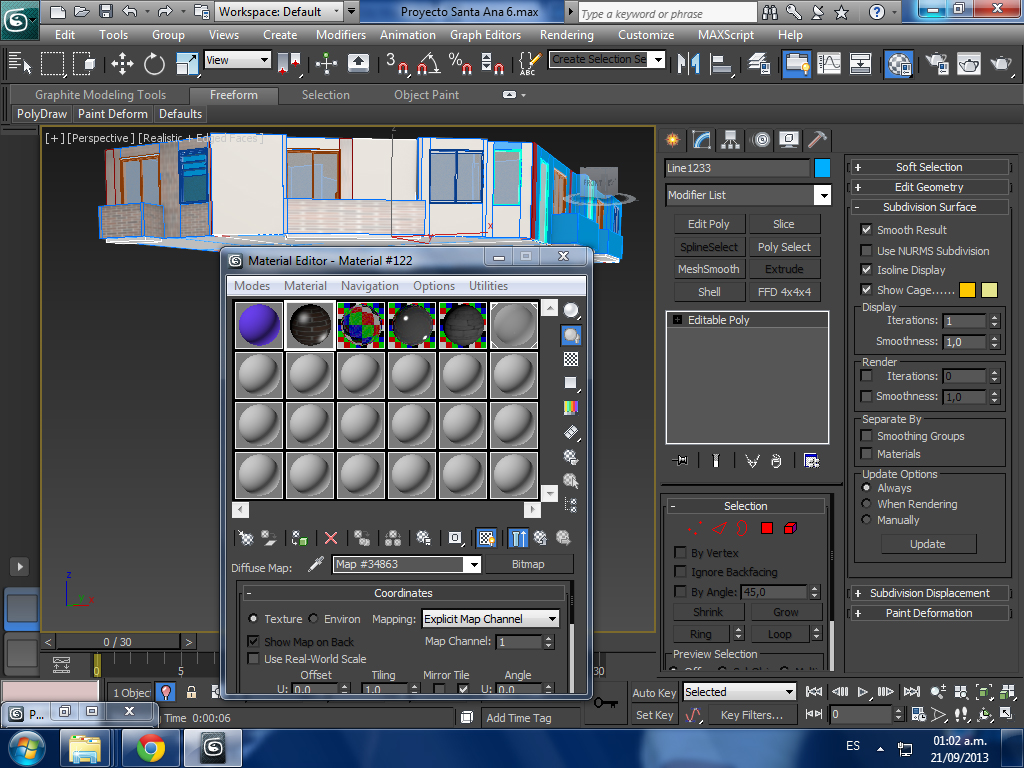The width and height of the screenshot is (1024, 768).
Task: Select Element sub-object level icon
Action: pyautogui.click(x=790, y=528)
